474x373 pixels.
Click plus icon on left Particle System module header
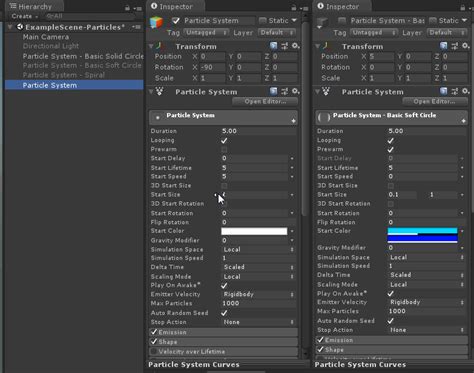tap(293, 121)
